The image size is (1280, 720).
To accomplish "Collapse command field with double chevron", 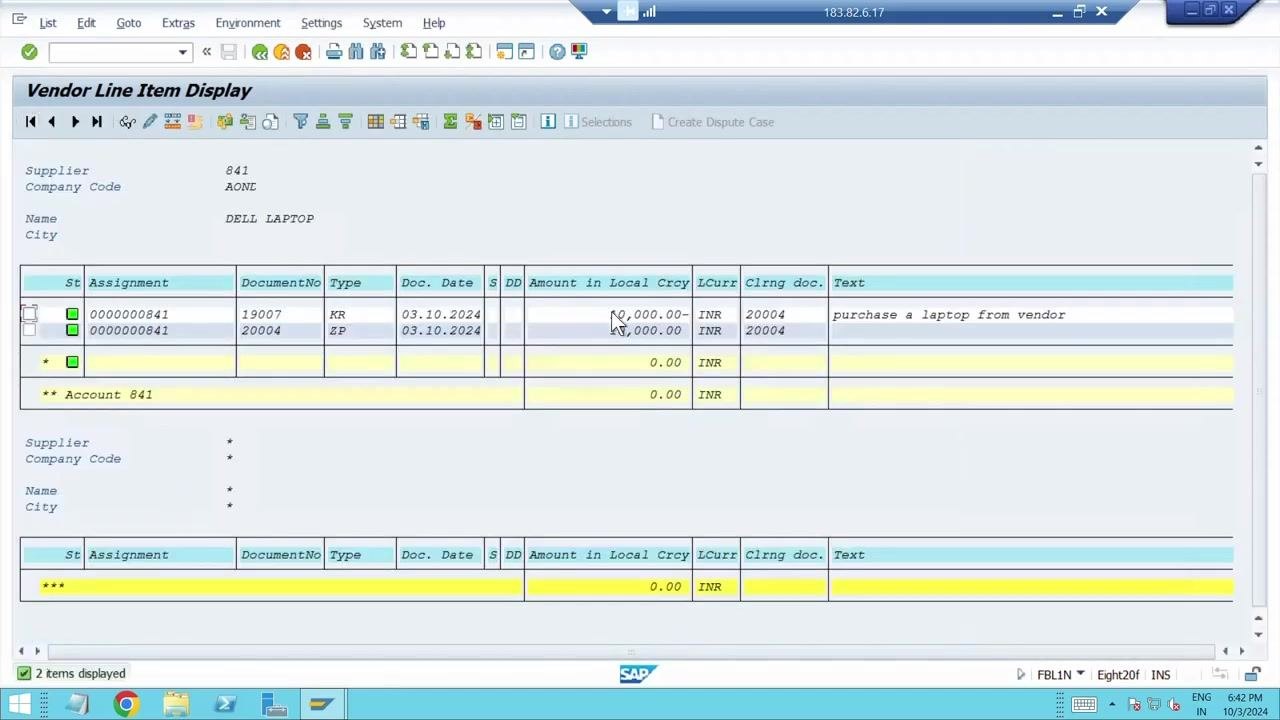I will 207,52.
